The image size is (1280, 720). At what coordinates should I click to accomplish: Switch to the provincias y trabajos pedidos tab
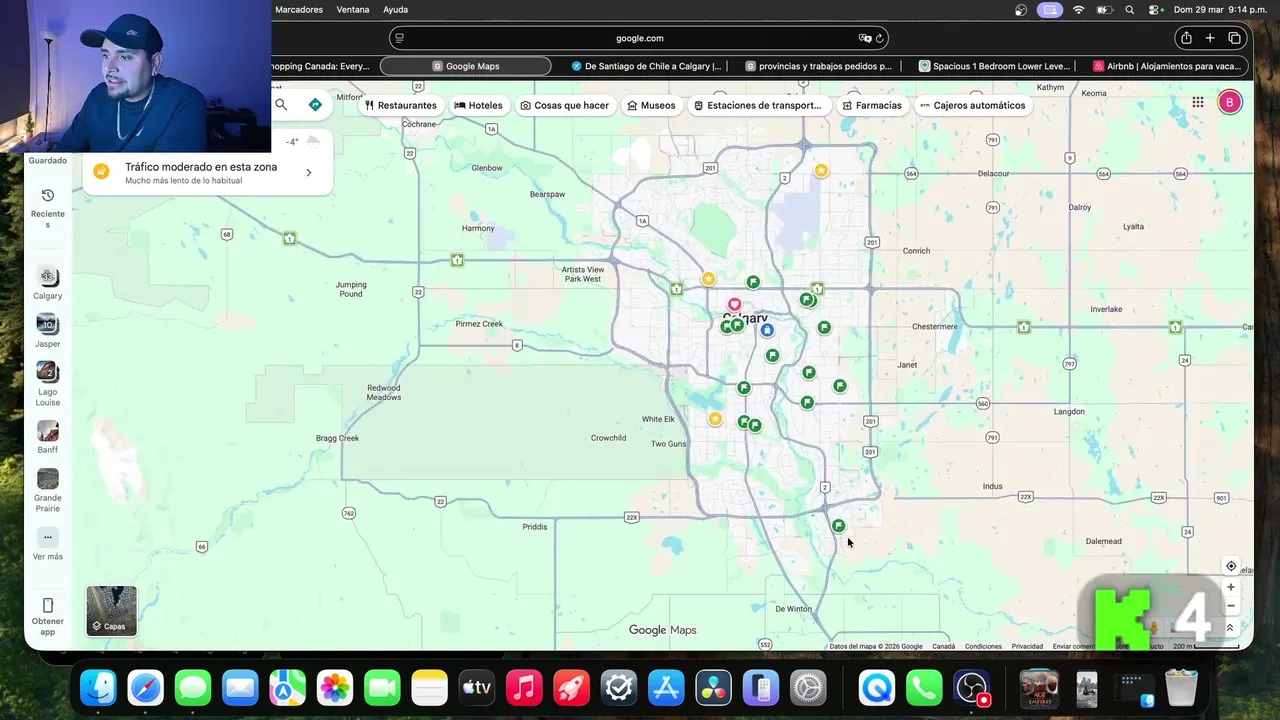[818, 66]
